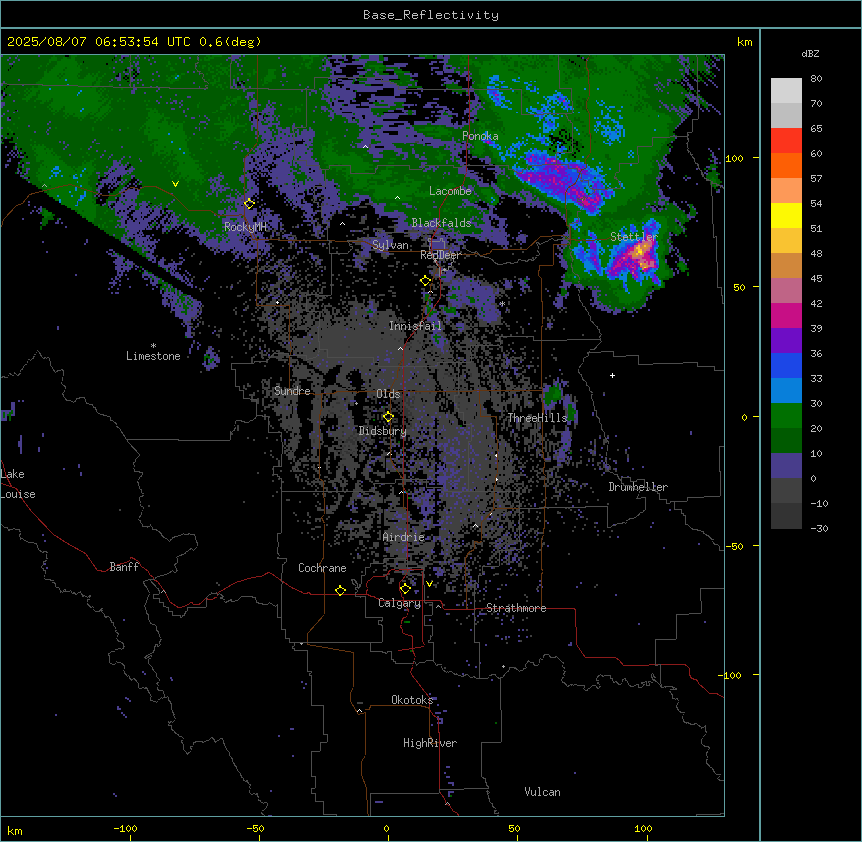This screenshot has height=842, width=862.
Task: Click the Sylvan label
Action: tap(390, 245)
